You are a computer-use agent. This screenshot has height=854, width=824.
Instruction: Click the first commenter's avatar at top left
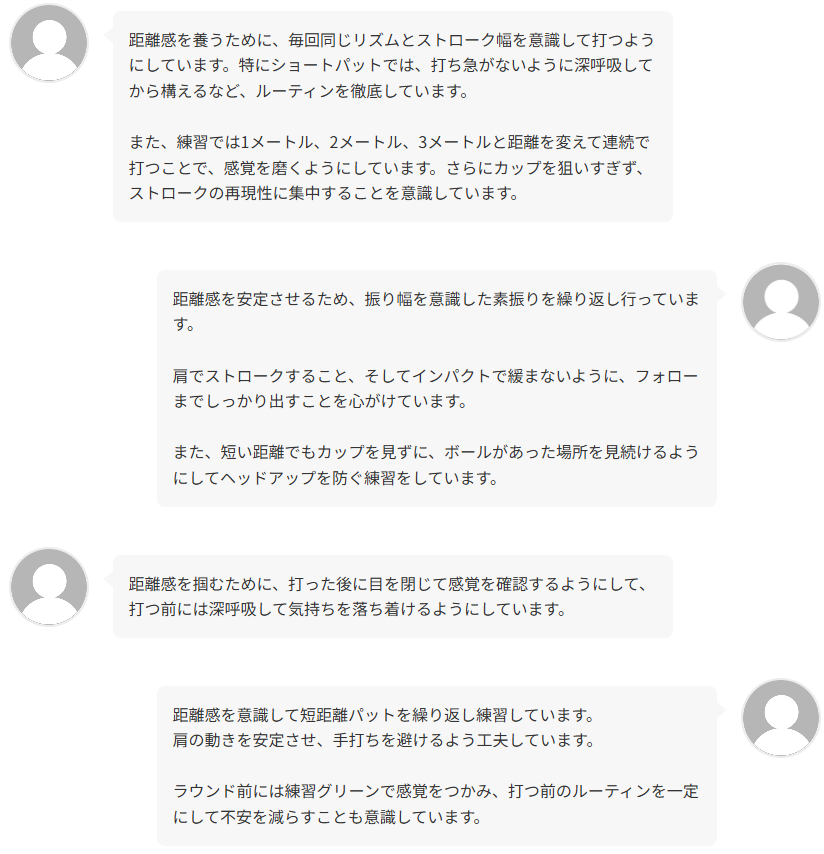click(x=49, y=43)
